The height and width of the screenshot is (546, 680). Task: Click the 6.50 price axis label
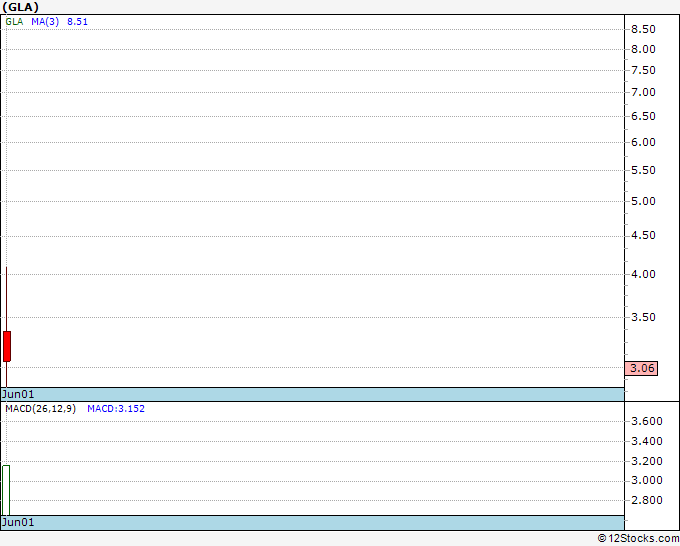tap(643, 116)
